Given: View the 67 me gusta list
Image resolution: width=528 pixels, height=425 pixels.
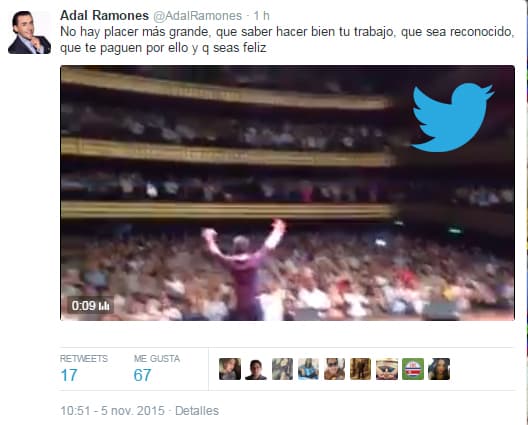Looking at the screenshot, I should [x=157, y=369].
